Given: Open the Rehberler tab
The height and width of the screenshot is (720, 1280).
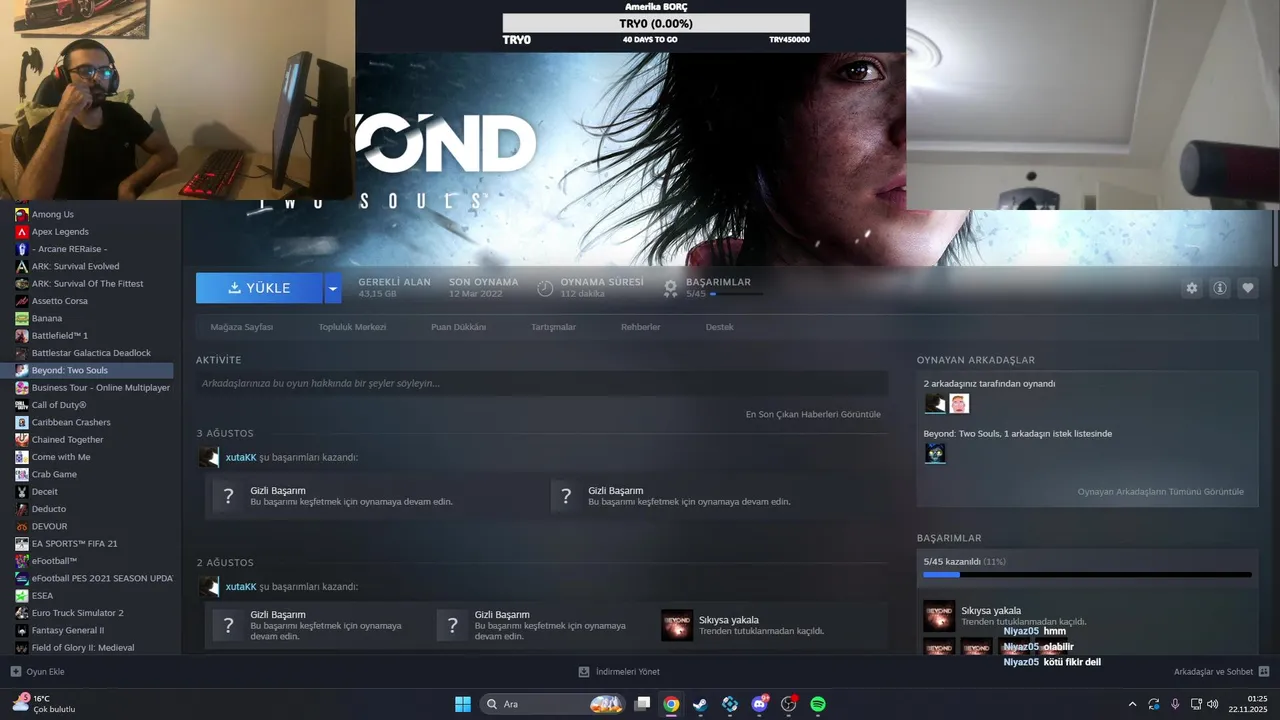Looking at the screenshot, I should [x=640, y=327].
